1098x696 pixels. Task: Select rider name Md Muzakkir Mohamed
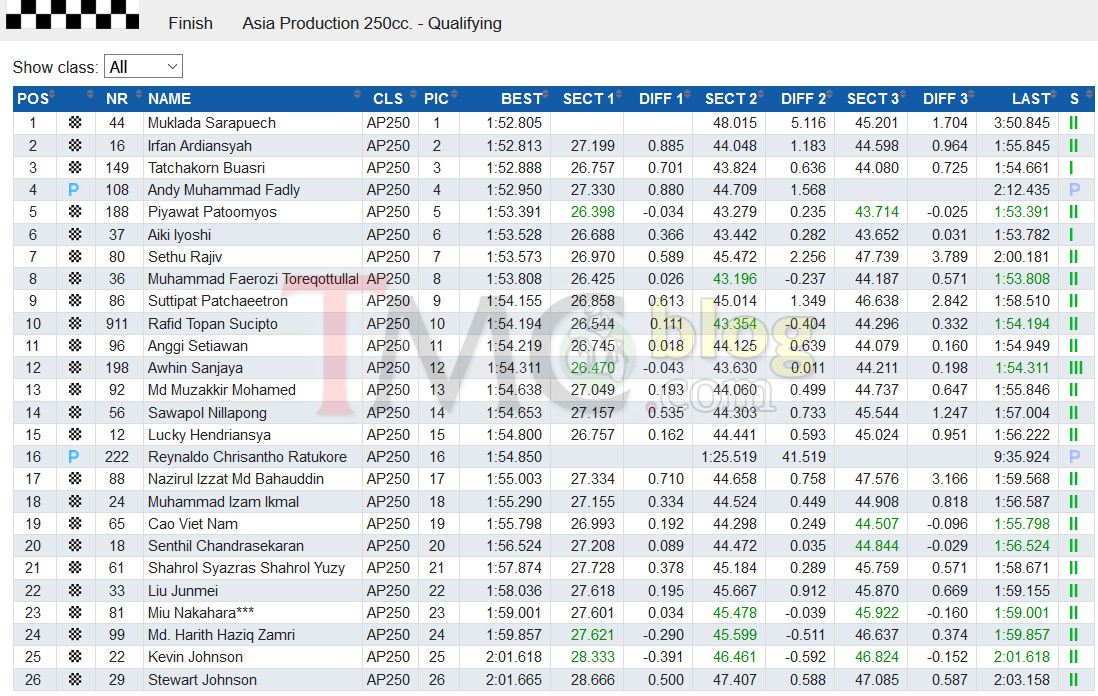tap(221, 389)
